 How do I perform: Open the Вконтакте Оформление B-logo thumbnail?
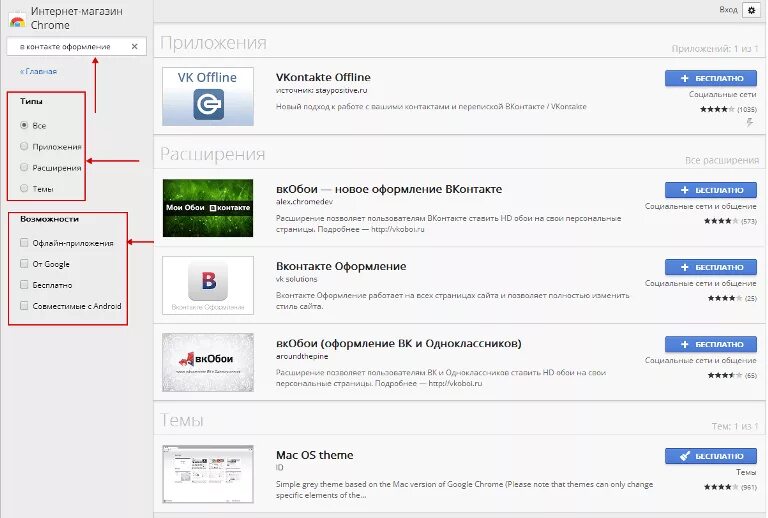tap(208, 285)
